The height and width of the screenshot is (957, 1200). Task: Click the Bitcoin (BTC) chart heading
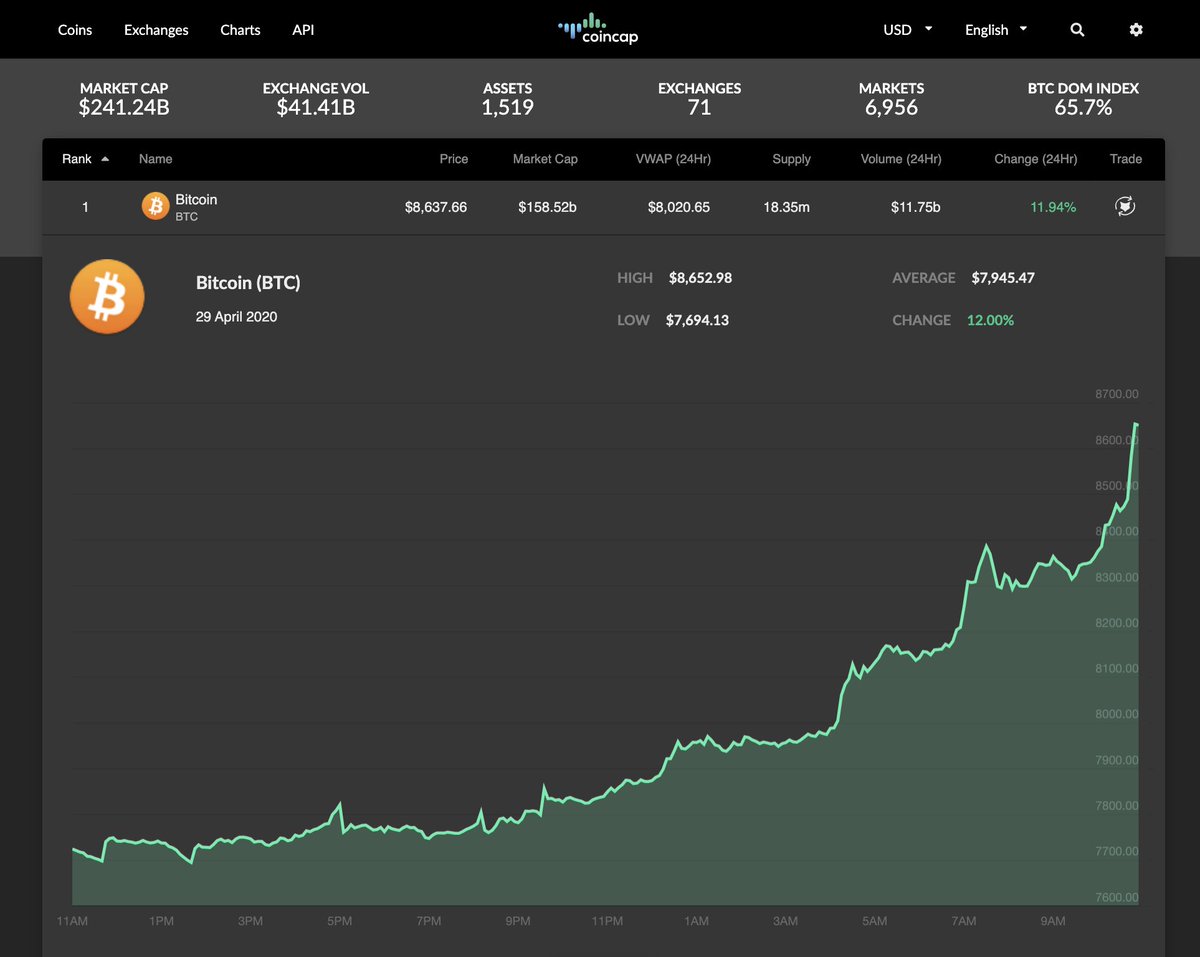(x=248, y=283)
